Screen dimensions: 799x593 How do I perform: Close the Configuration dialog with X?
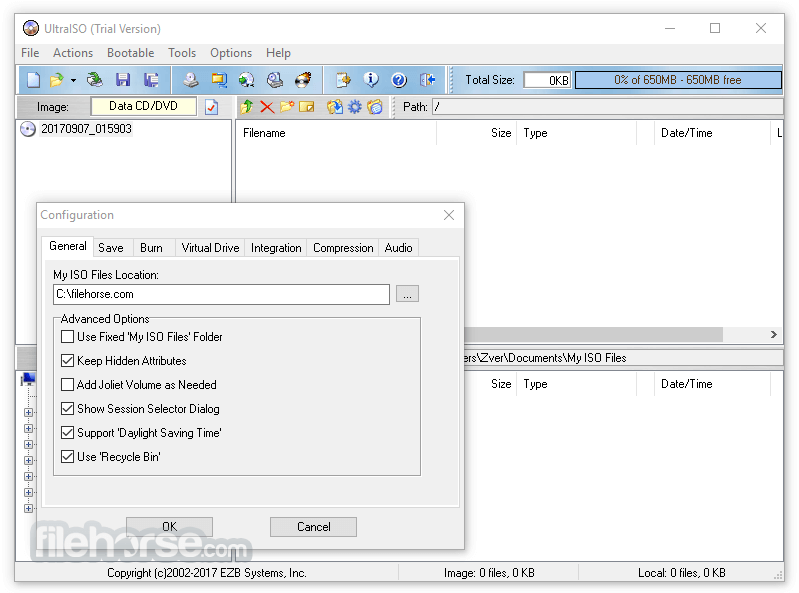(448, 215)
